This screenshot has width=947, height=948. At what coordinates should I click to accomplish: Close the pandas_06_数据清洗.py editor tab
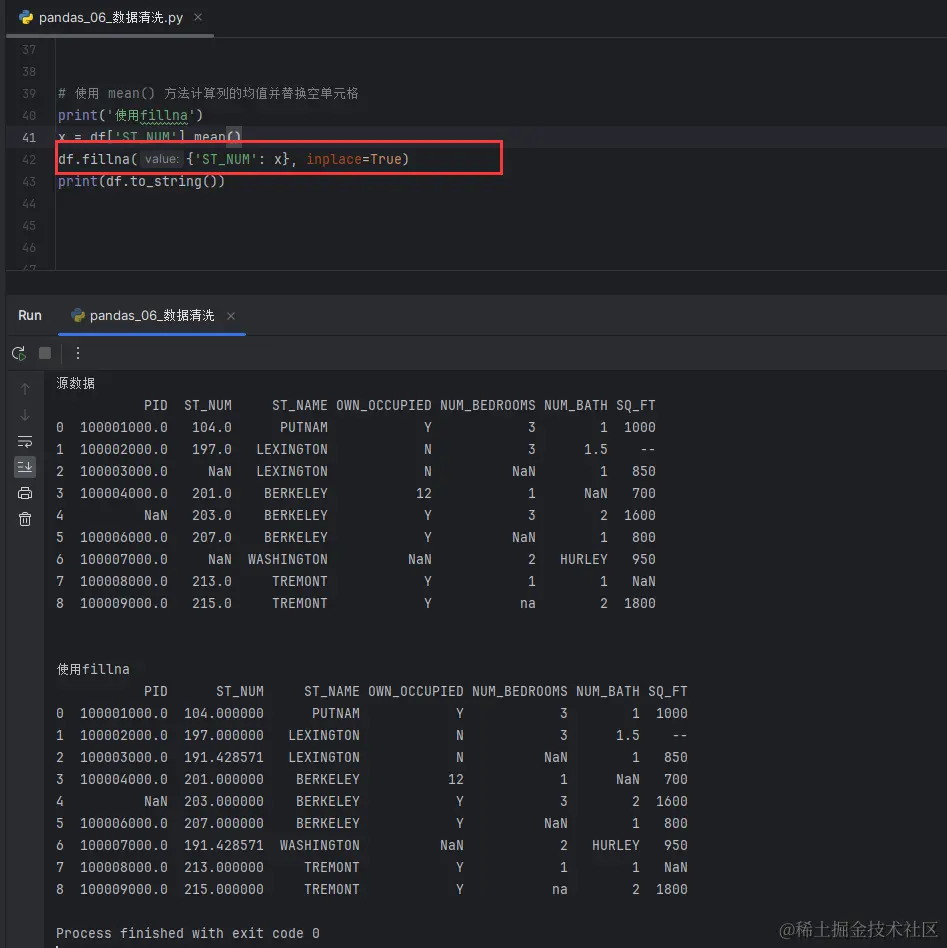pos(198,18)
